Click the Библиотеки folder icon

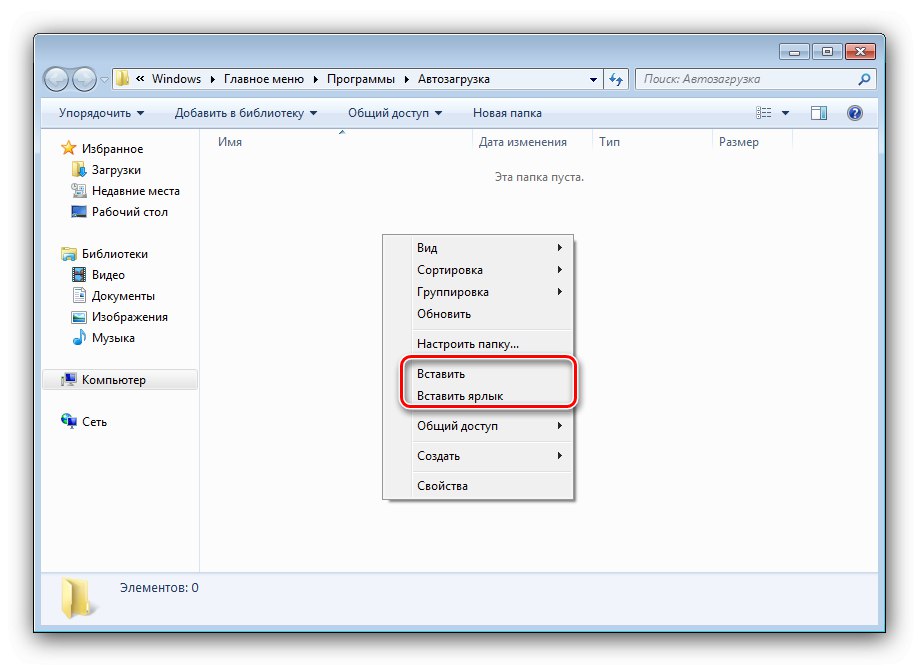(69, 254)
